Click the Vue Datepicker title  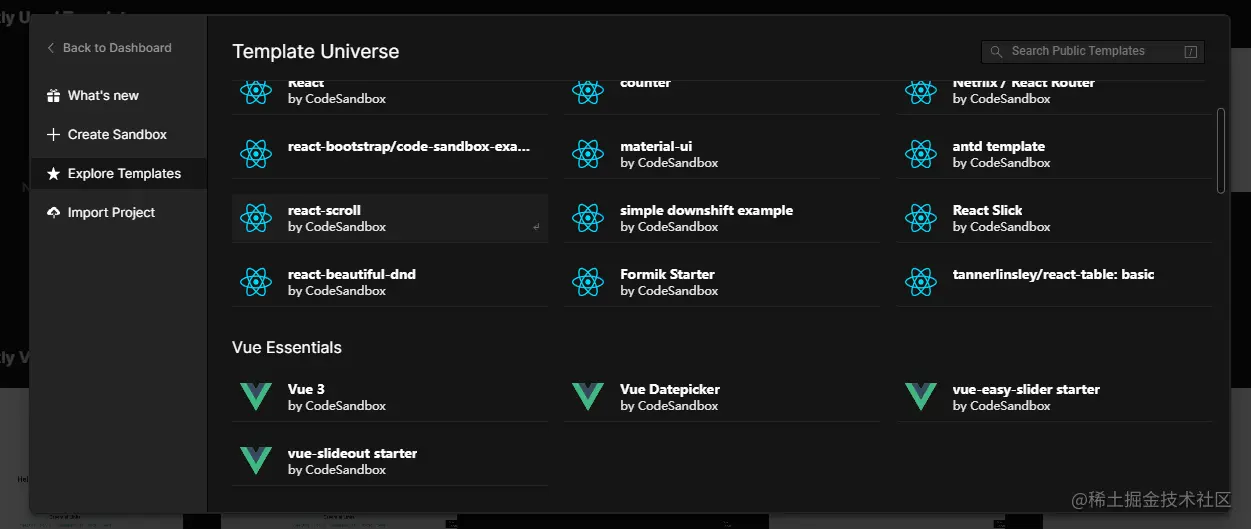(x=670, y=389)
